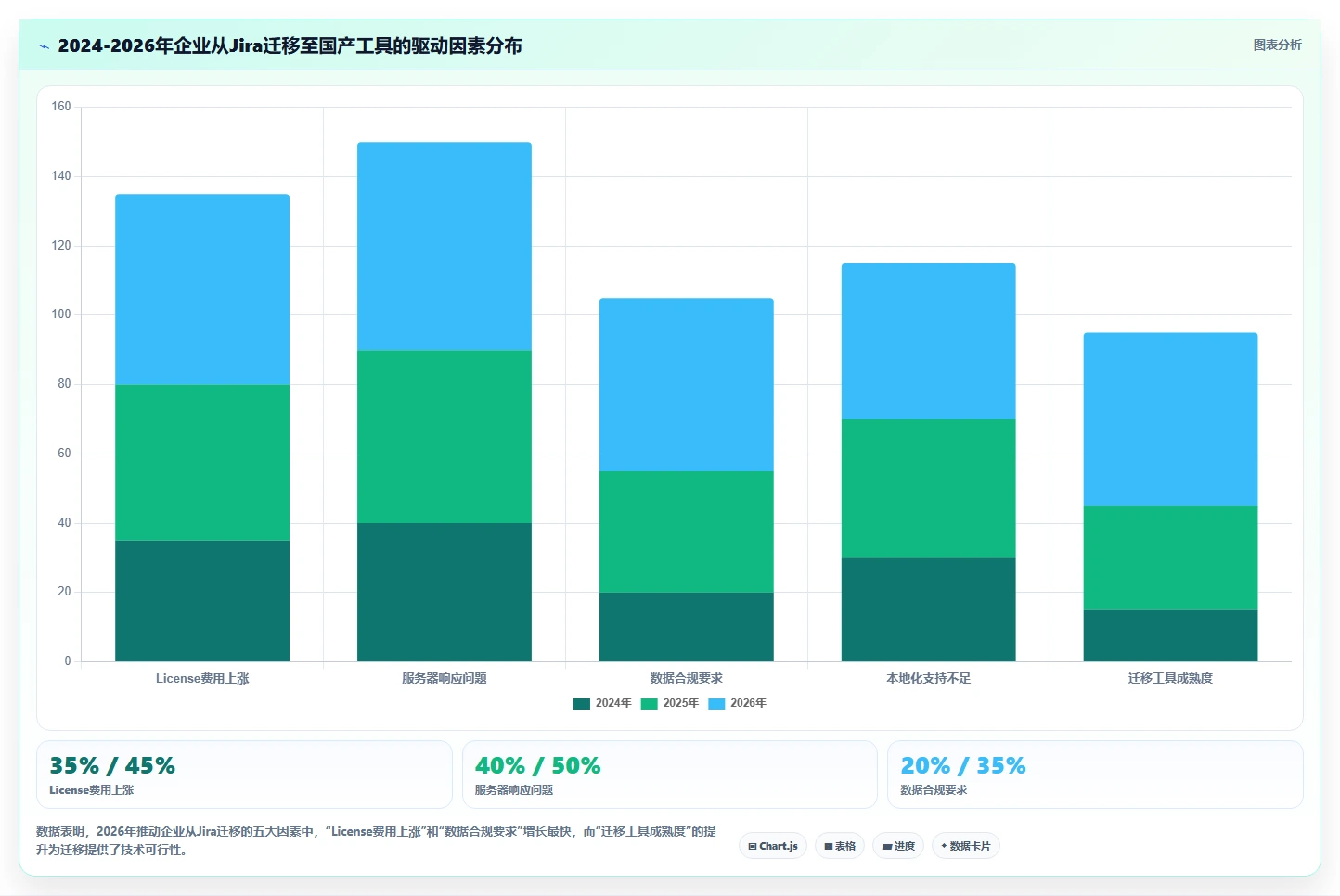Click the 本地化支持不足 x-axis label

click(x=929, y=678)
